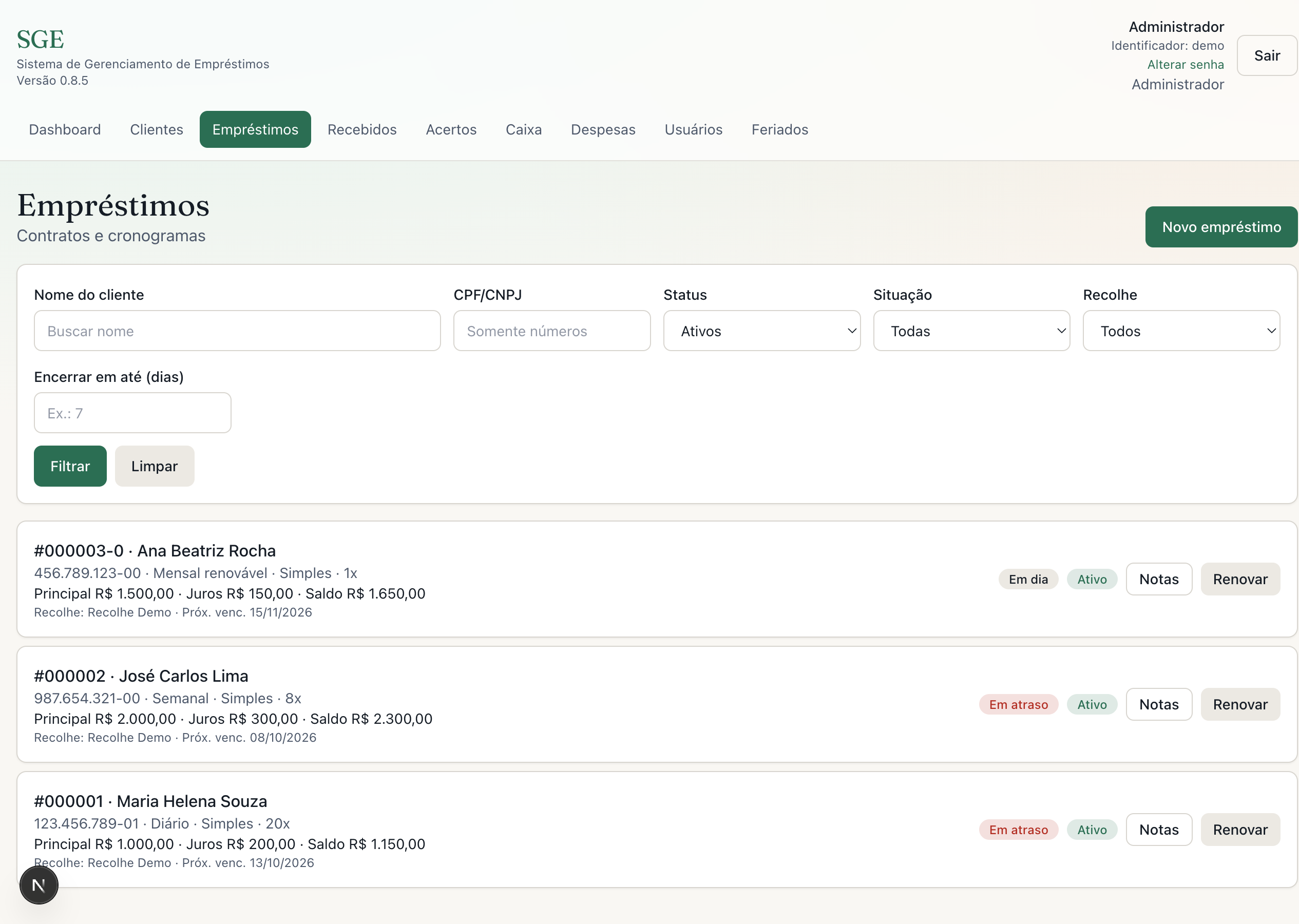Click the Ativo badge for Ana Beatriz Rocha
Viewport: 1299px width, 924px height.
click(1092, 579)
